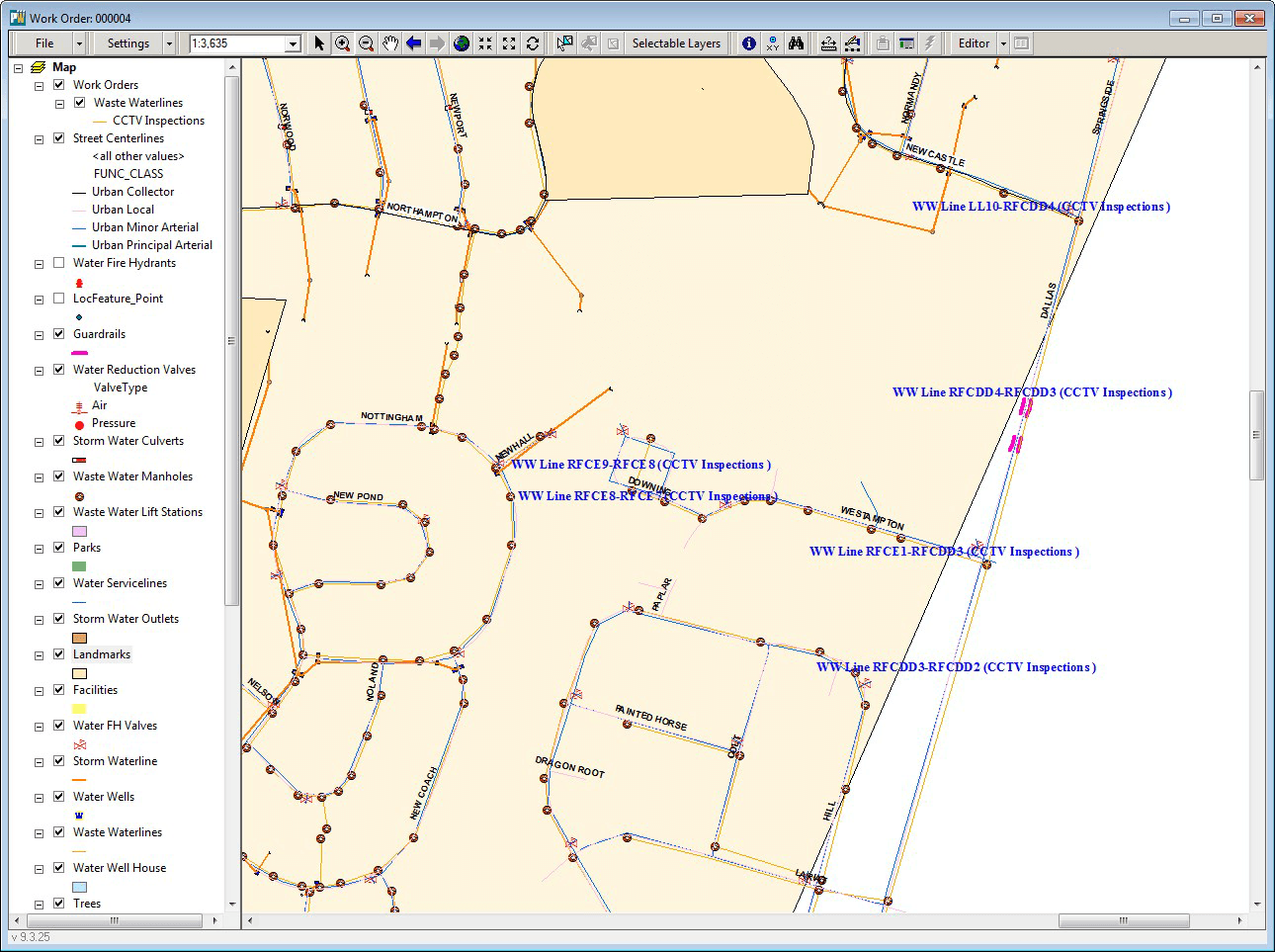The width and height of the screenshot is (1275, 952).
Task: Click the refresh map icon
Action: (x=533, y=43)
